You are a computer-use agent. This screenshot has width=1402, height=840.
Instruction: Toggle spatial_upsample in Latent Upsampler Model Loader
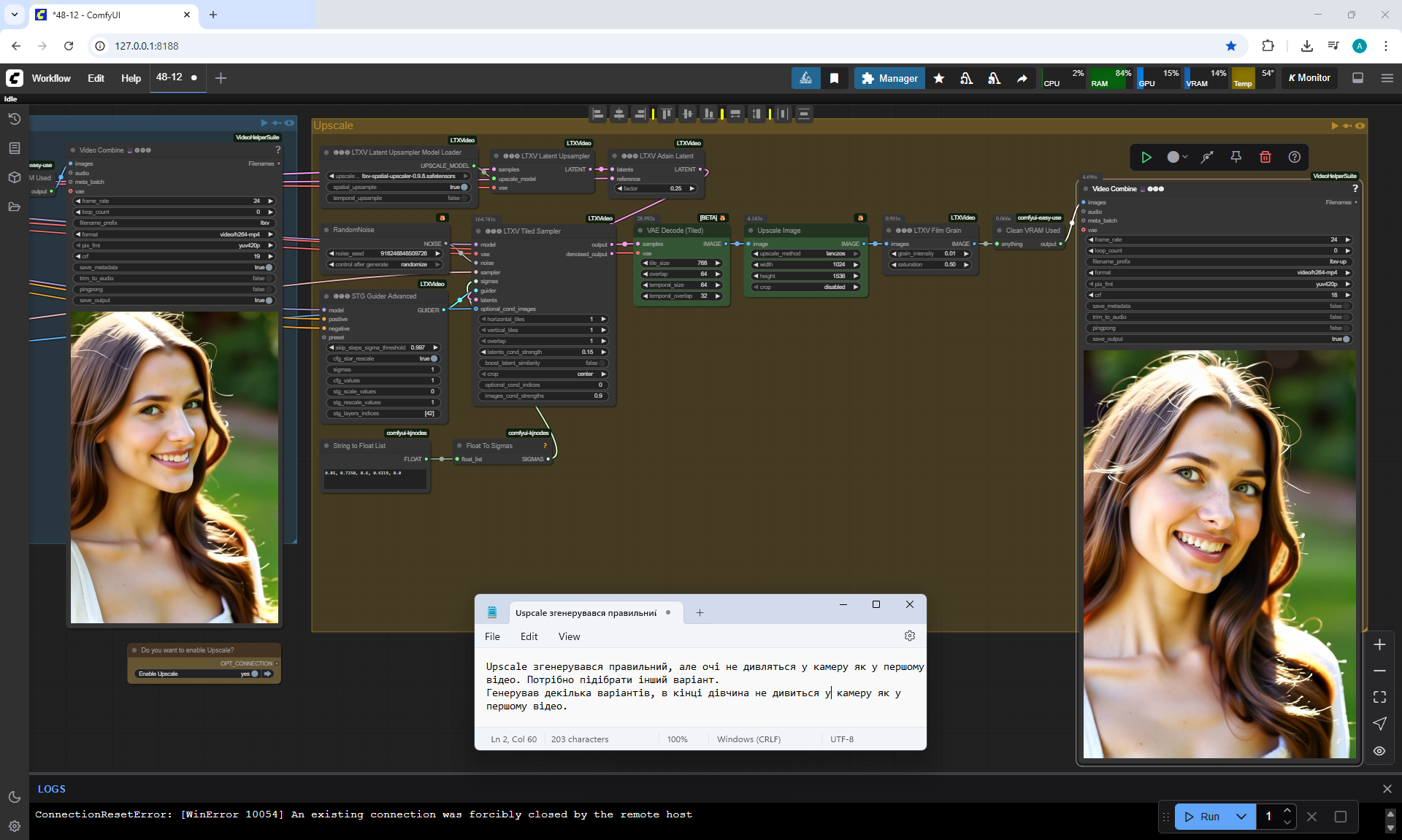[x=464, y=187]
